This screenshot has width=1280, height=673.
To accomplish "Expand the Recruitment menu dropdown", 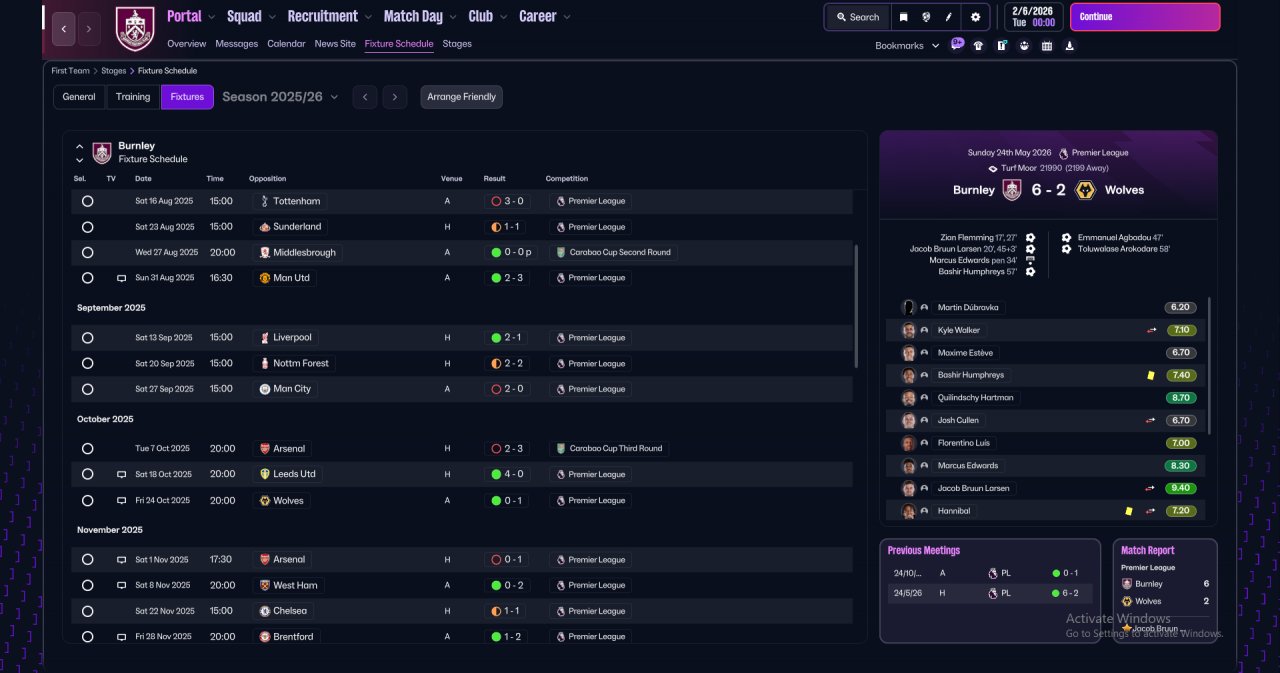I will [x=369, y=17].
